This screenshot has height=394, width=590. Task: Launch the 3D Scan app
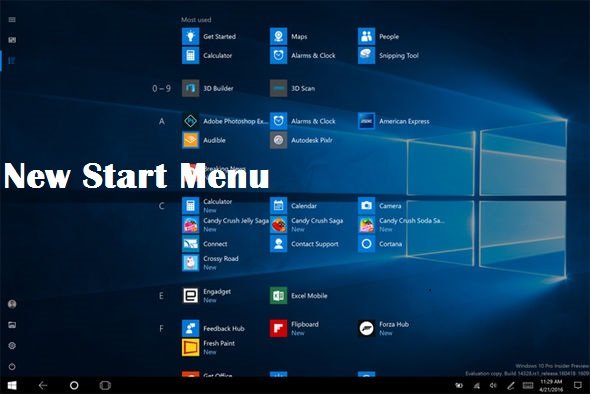coord(293,88)
